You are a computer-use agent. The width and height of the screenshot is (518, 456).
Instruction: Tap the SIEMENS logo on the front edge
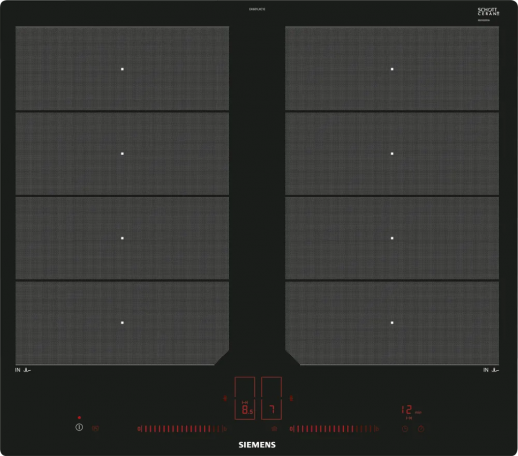click(257, 445)
